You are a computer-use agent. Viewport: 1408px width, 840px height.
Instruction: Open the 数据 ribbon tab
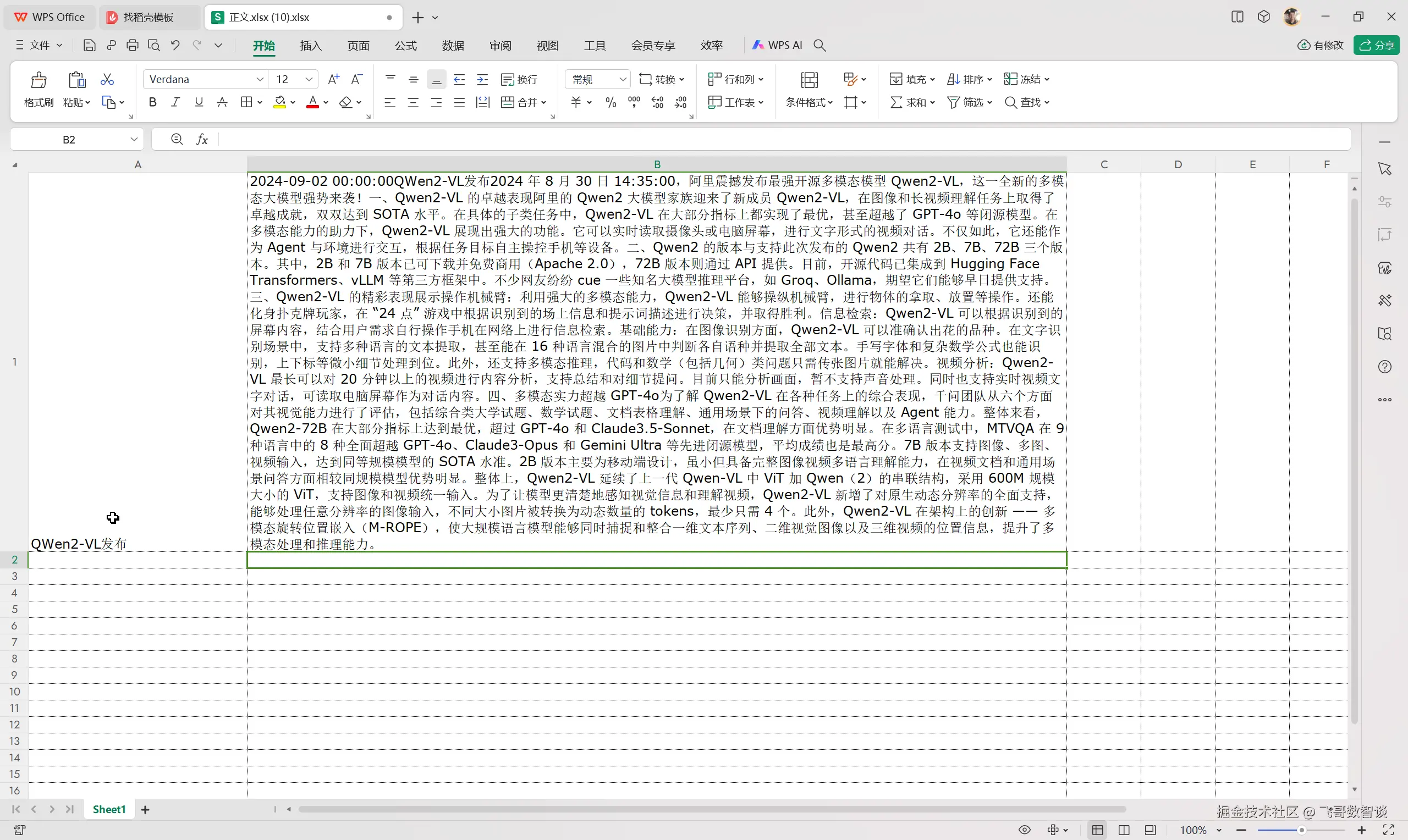[453, 46]
